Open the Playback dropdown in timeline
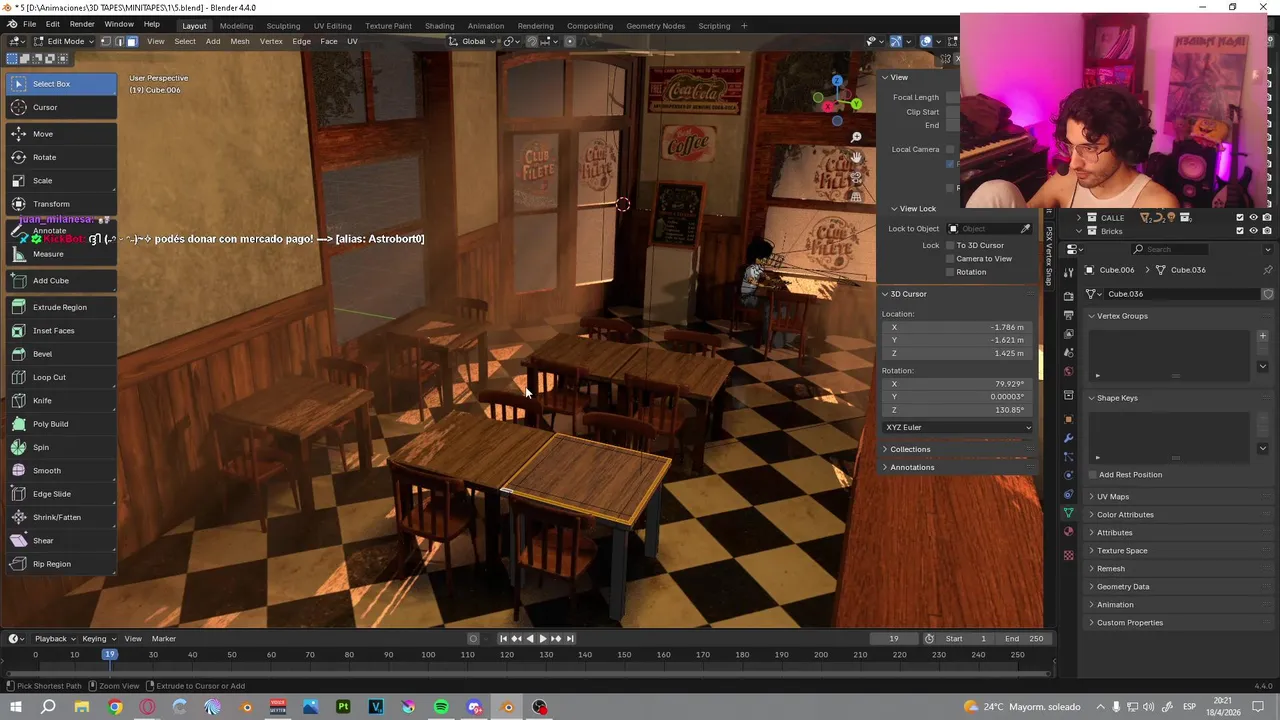 click(55, 639)
